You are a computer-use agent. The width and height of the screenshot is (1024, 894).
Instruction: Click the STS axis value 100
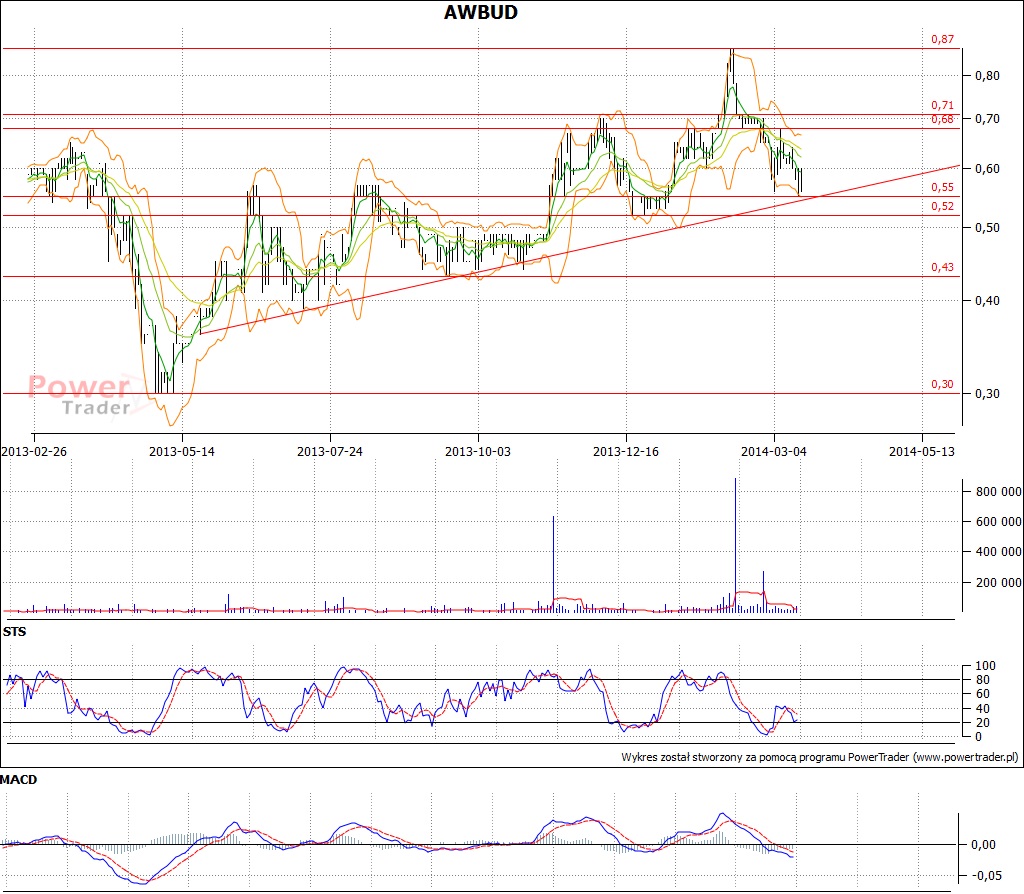click(x=985, y=666)
